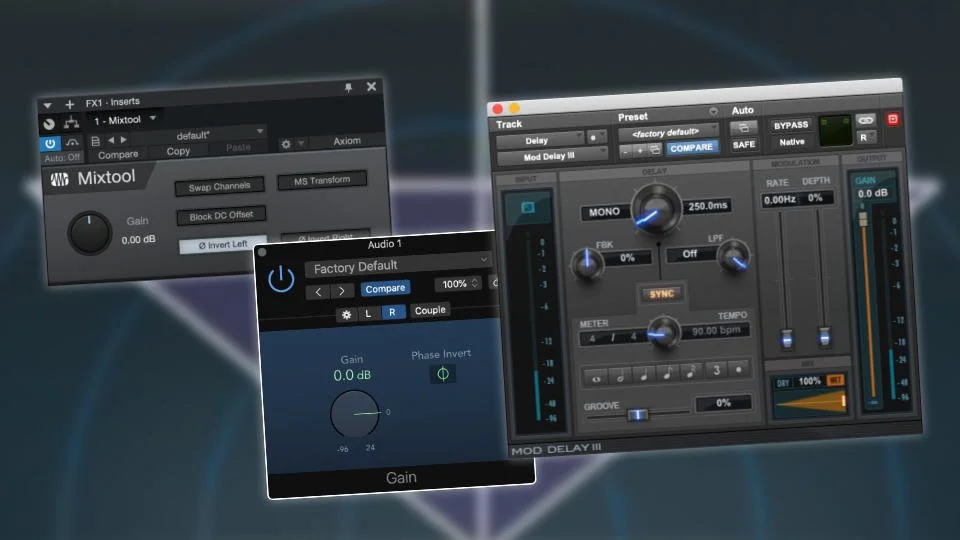Toggle Block DC Offset in Mixtool

(221, 216)
